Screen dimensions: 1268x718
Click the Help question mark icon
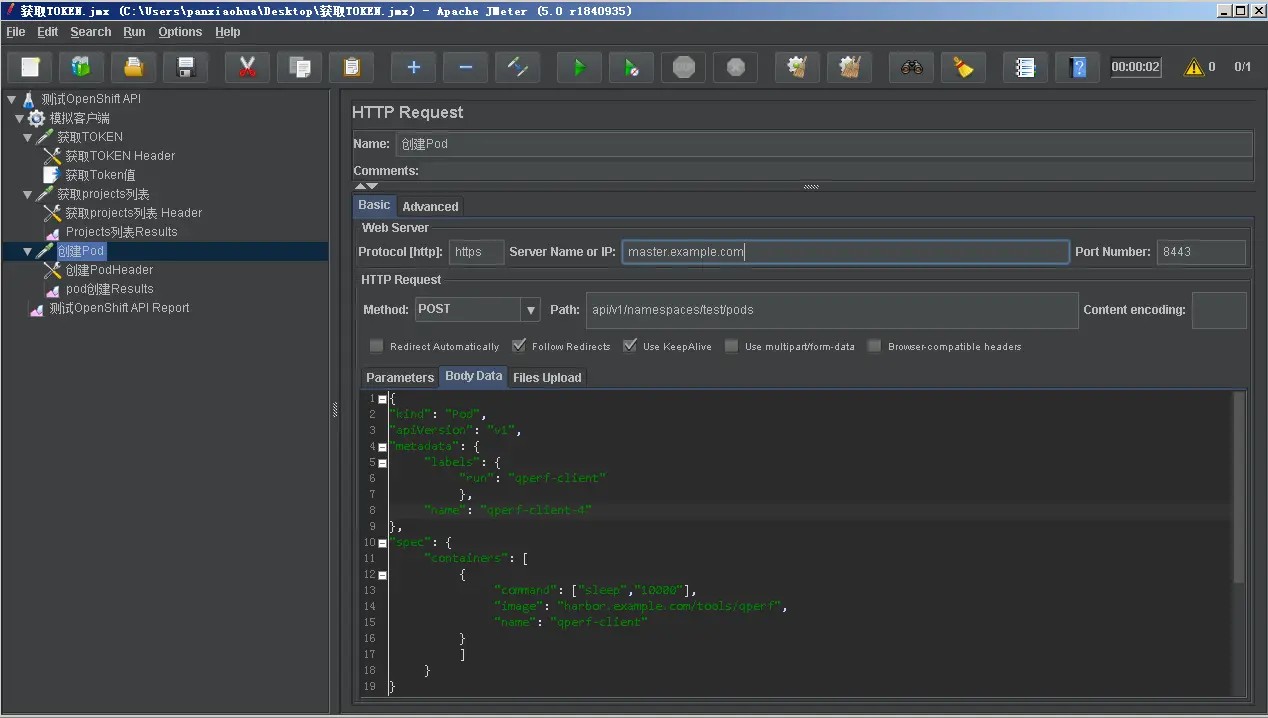tap(1077, 68)
